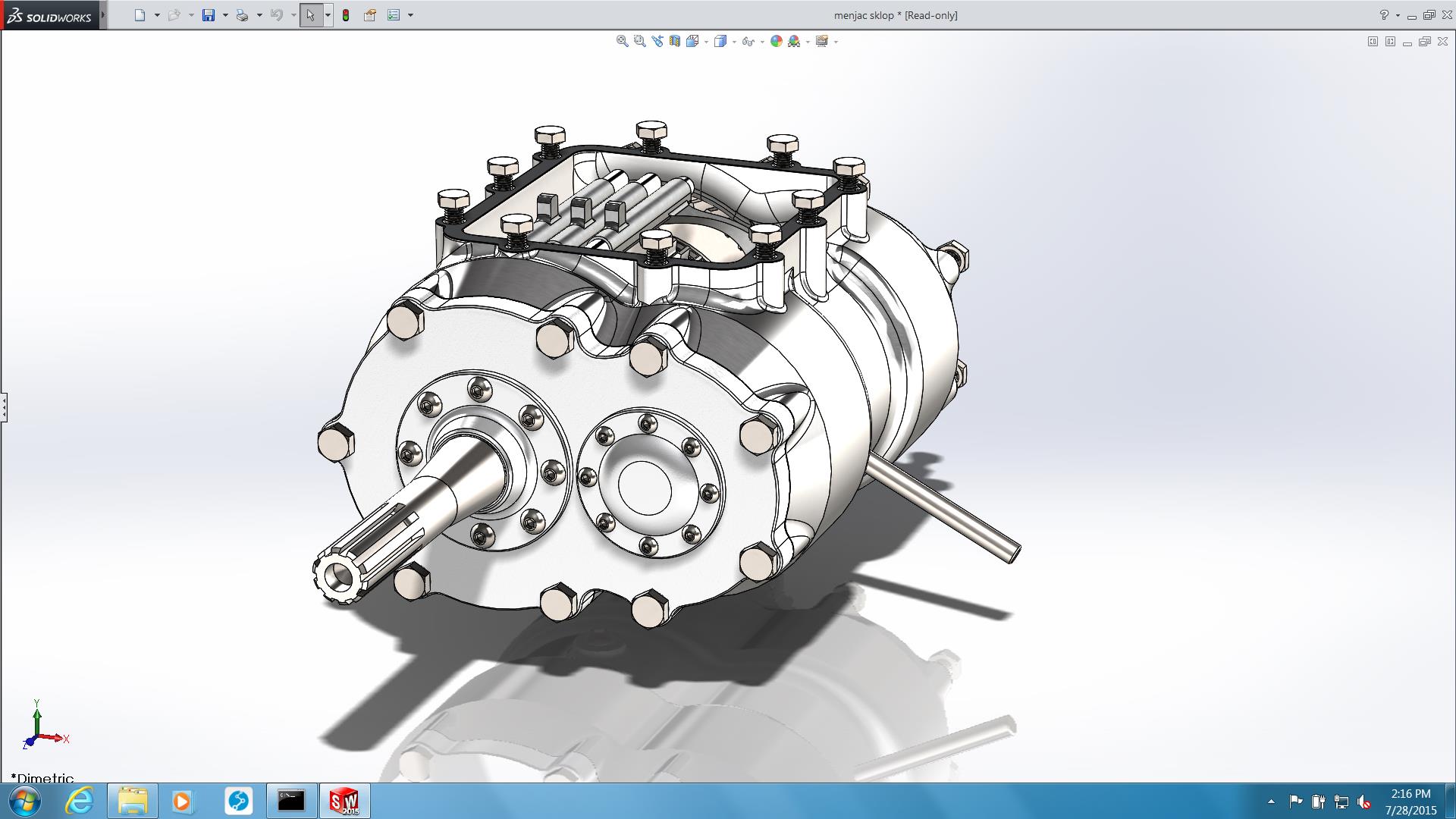The width and height of the screenshot is (1456, 819).
Task: Expand the Save button dropdown arrow
Action: pos(225,15)
